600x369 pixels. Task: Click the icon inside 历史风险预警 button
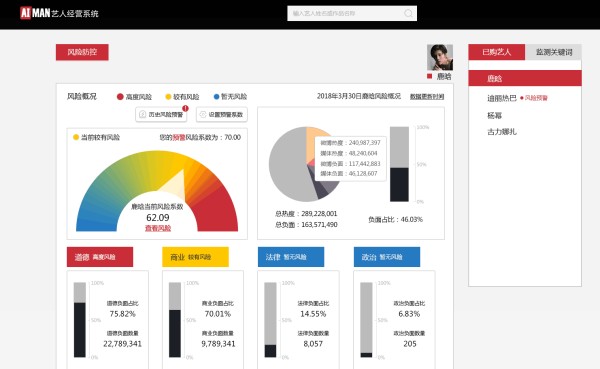tap(142, 114)
